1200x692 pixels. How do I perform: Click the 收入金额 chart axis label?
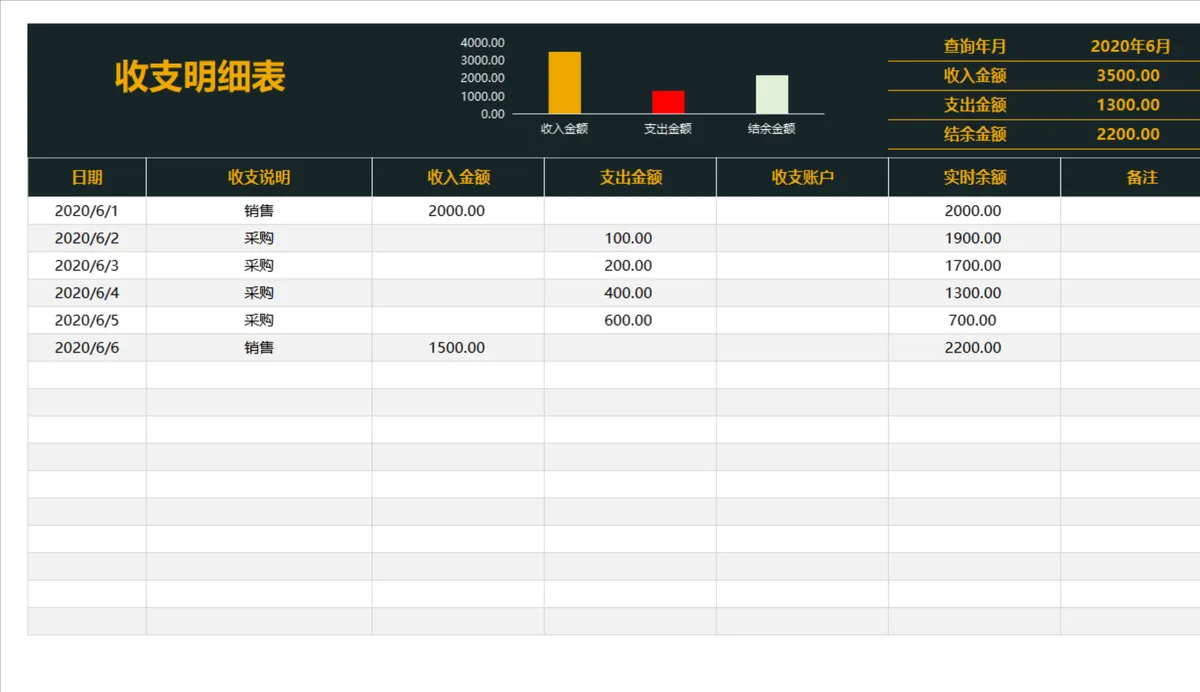564,129
